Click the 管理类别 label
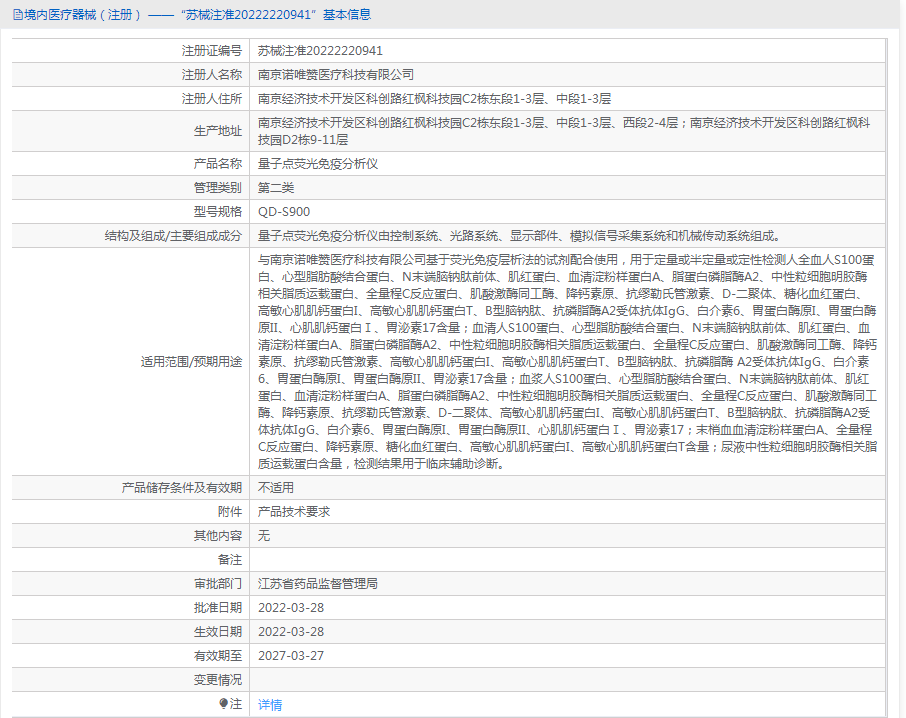This screenshot has width=906, height=718. 218,188
